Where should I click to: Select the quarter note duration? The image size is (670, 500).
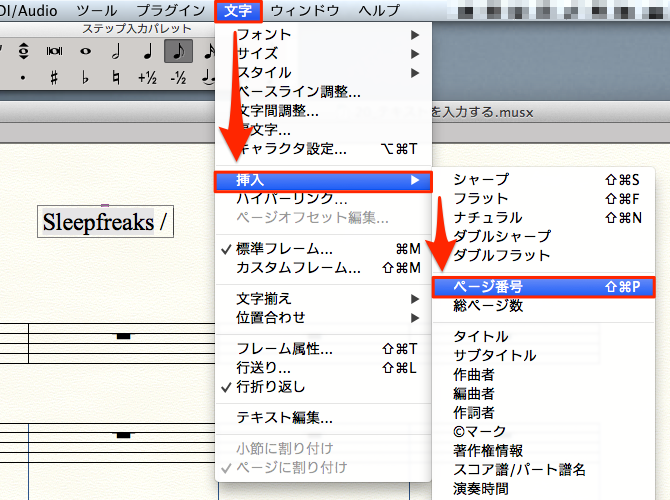tap(147, 51)
